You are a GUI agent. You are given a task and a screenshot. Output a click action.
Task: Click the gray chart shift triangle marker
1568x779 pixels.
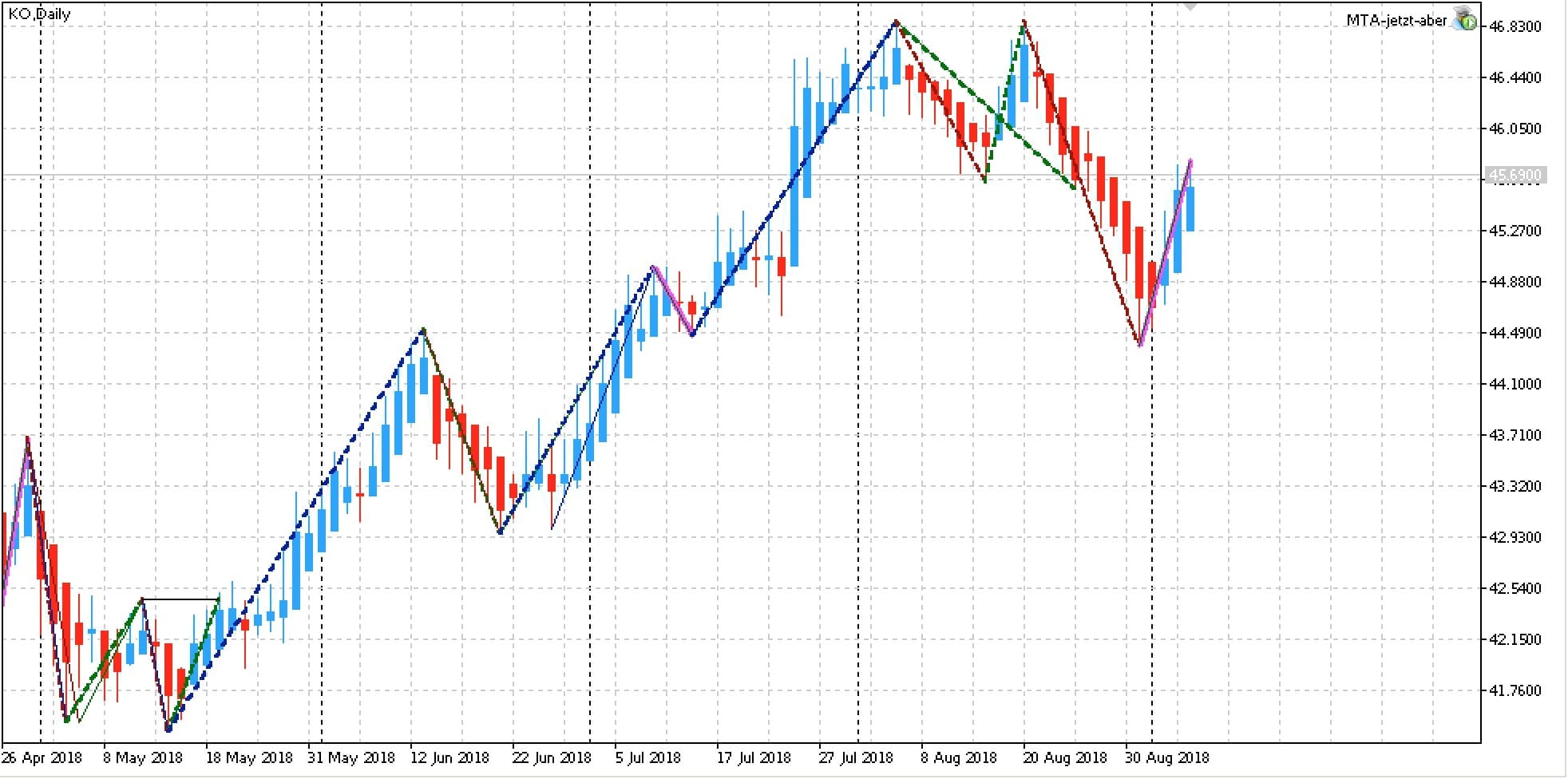click(1190, 6)
